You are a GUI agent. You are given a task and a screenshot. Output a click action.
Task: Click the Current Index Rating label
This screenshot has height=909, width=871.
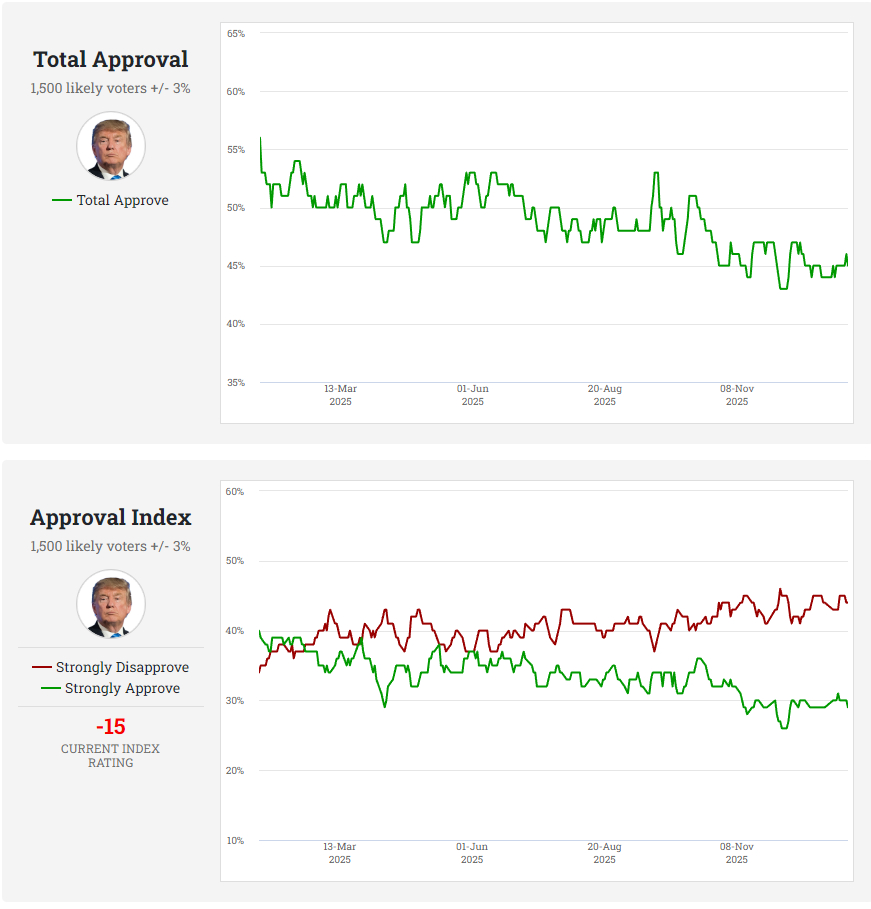click(111, 756)
